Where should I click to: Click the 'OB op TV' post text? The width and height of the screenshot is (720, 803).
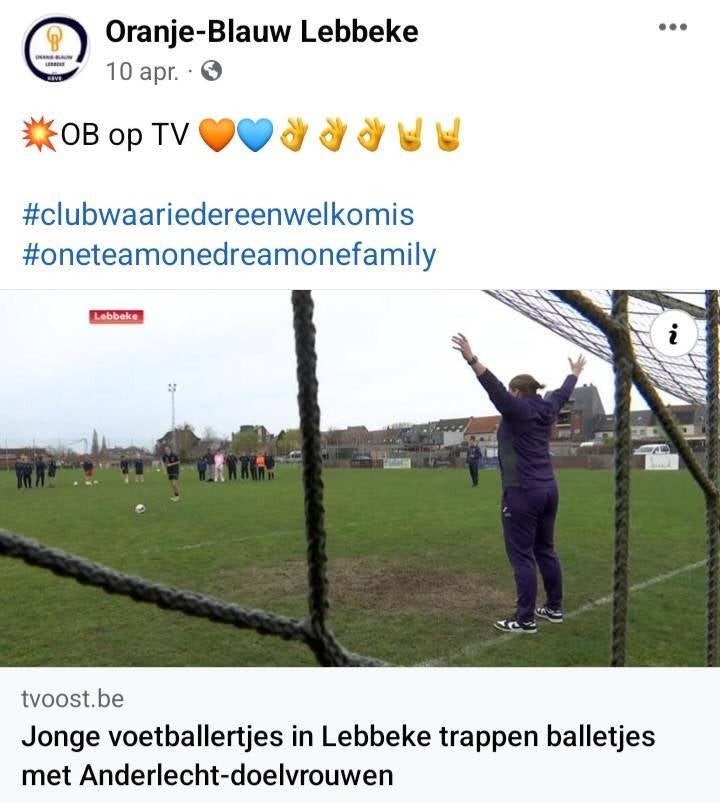coord(125,135)
